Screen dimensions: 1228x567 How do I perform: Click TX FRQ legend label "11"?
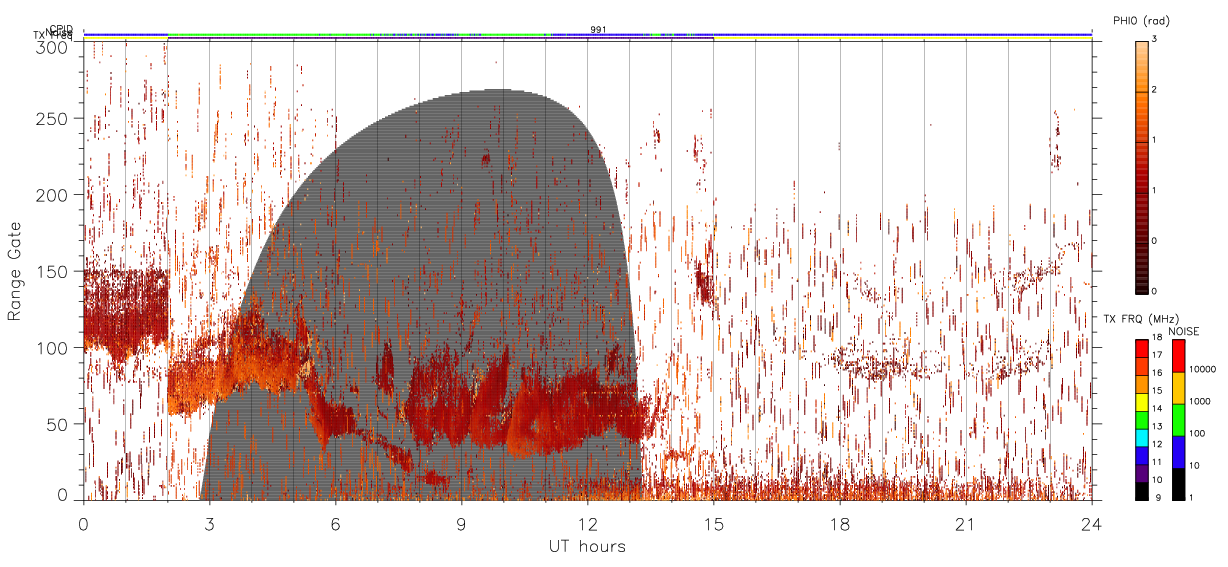(x=1157, y=462)
